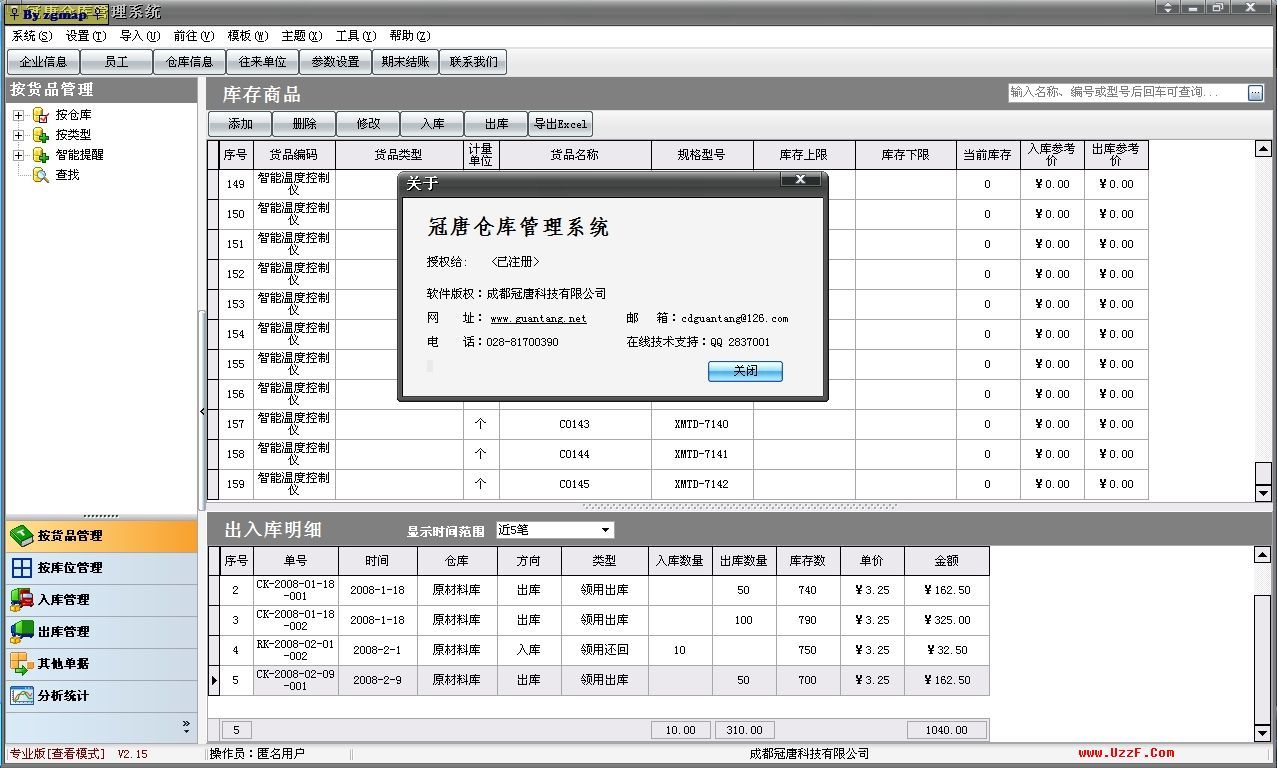This screenshot has height=768, width=1277.
Task: Open the 员工 management toolbar icon
Action: (x=116, y=61)
